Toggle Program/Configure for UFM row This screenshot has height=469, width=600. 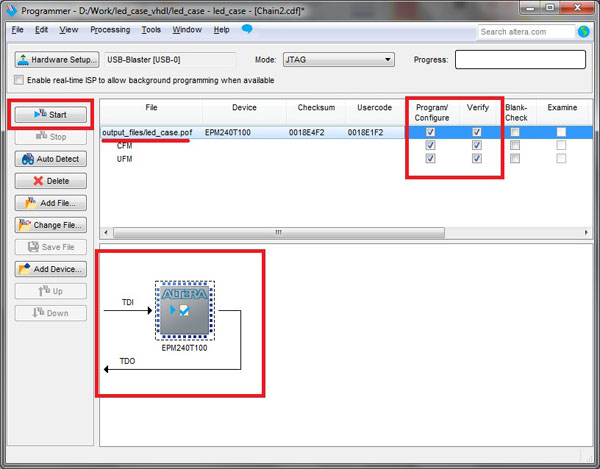pos(430,158)
